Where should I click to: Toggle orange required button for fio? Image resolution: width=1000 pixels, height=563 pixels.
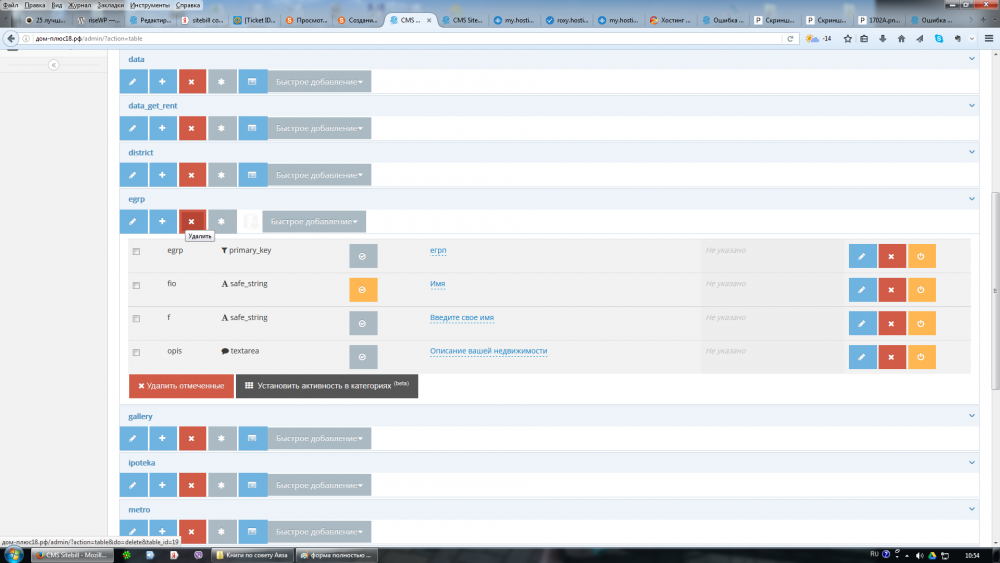coord(363,289)
